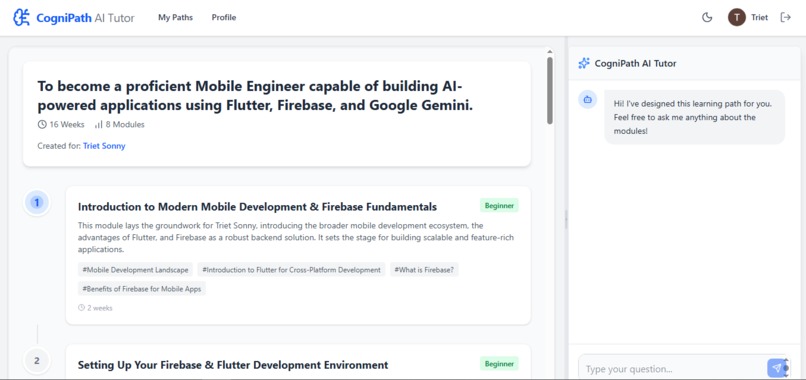Click the CogniPath AI Tutor chat panel title
The width and height of the screenshot is (806, 380).
pyautogui.click(x=635, y=63)
